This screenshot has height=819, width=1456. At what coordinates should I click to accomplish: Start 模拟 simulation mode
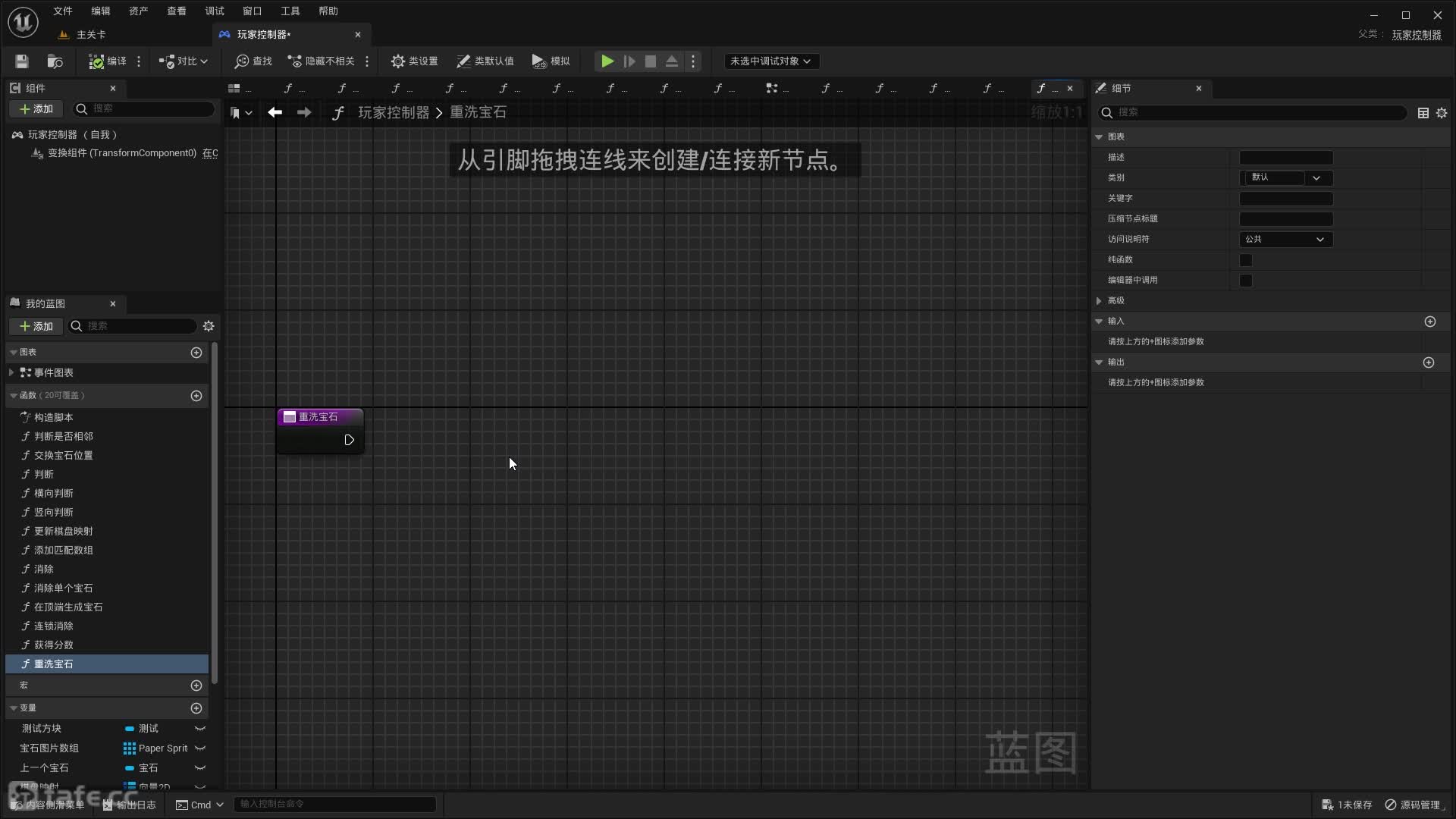click(551, 61)
